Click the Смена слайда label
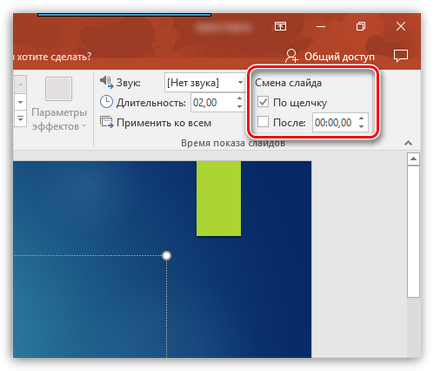434x371 pixels. [x=288, y=83]
